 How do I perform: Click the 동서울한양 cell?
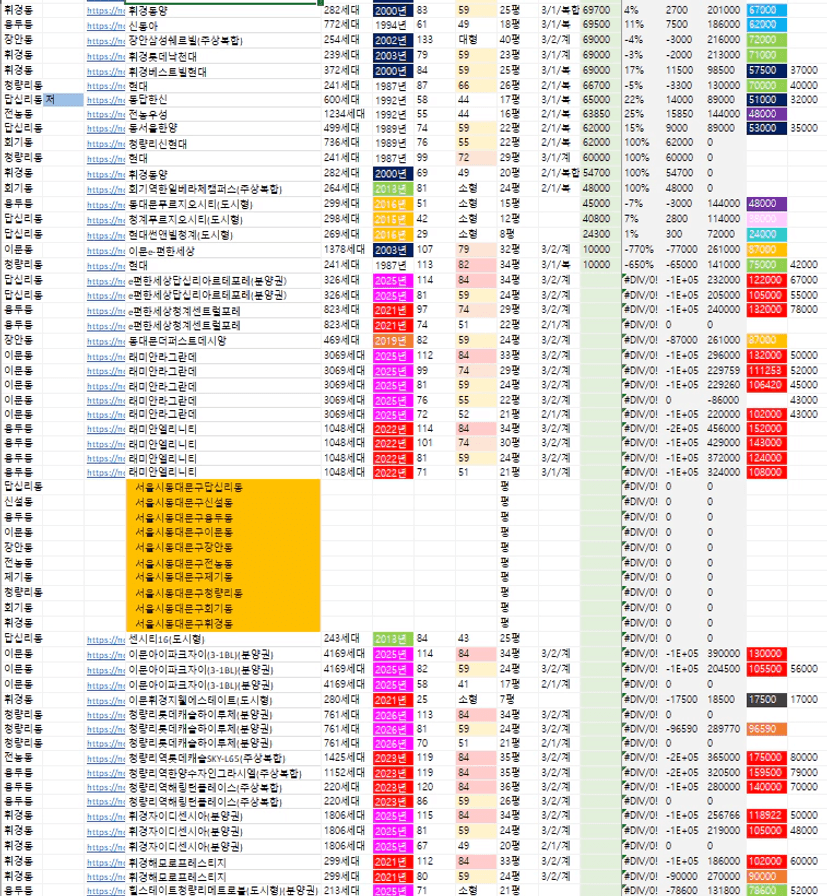tap(223, 129)
